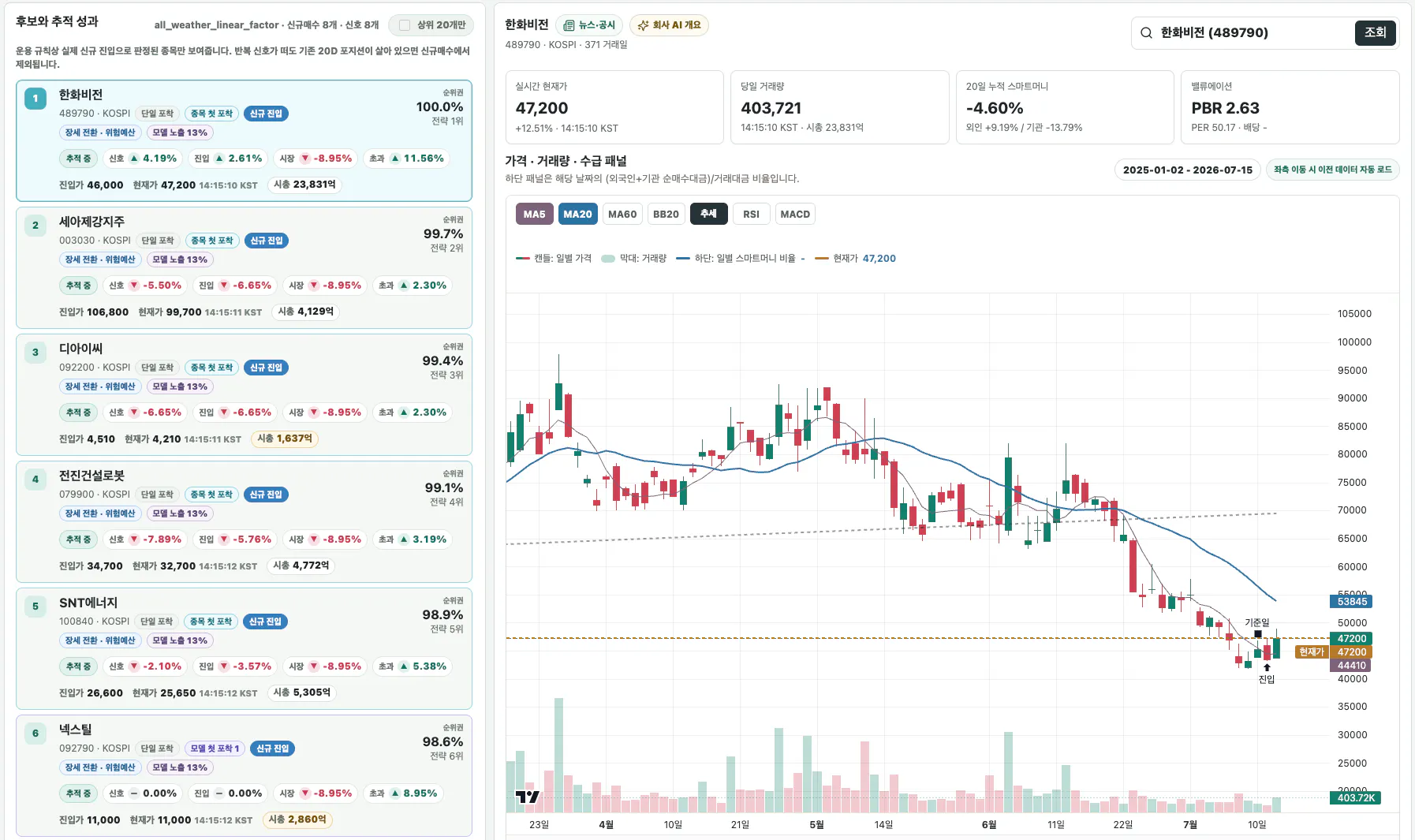Click the rank 2 badge on 세아제강지주 card
This screenshot has height=840, width=1415.
35,226
